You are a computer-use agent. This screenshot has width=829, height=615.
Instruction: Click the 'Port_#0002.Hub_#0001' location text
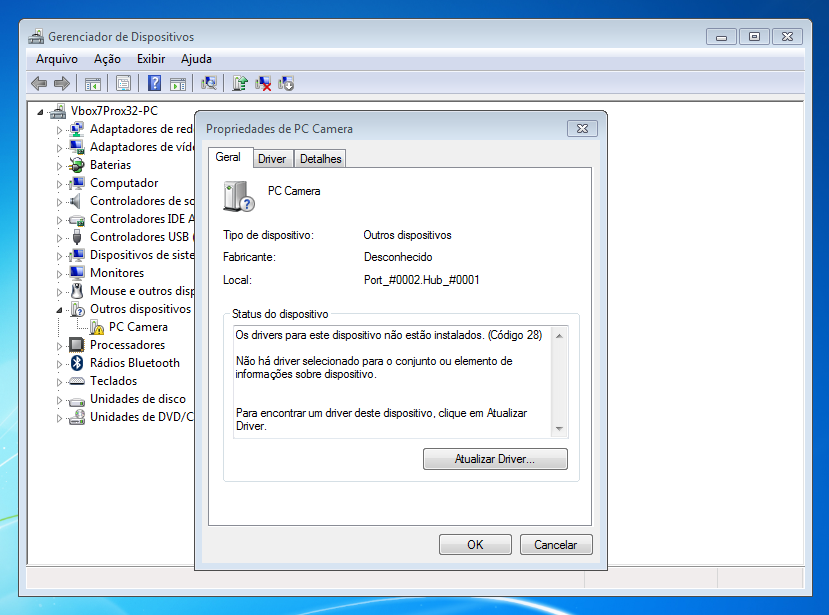click(421, 280)
